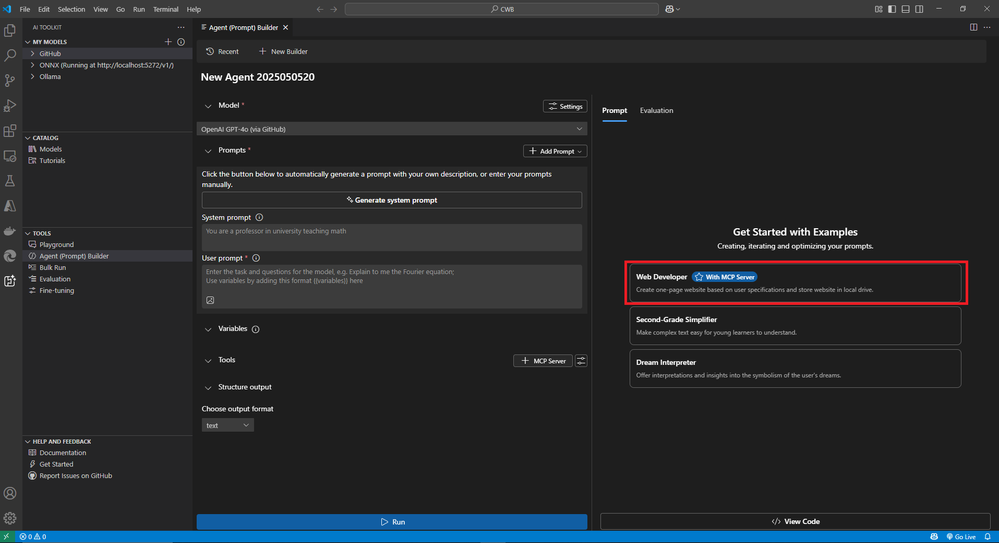Open the output format text dropdown
Screen dimensions: 999x543
(227, 425)
